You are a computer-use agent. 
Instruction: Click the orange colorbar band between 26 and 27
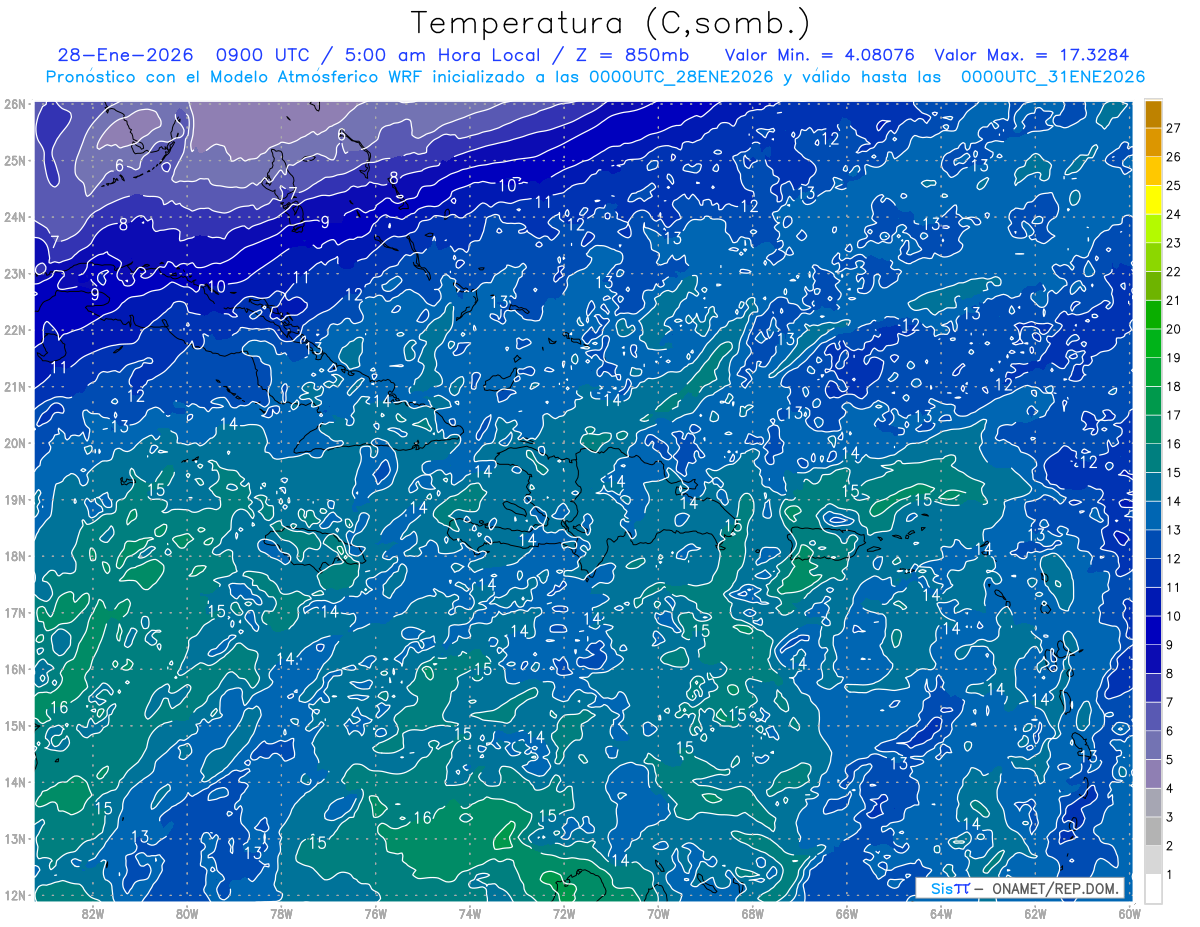click(x=1154, y=142)
